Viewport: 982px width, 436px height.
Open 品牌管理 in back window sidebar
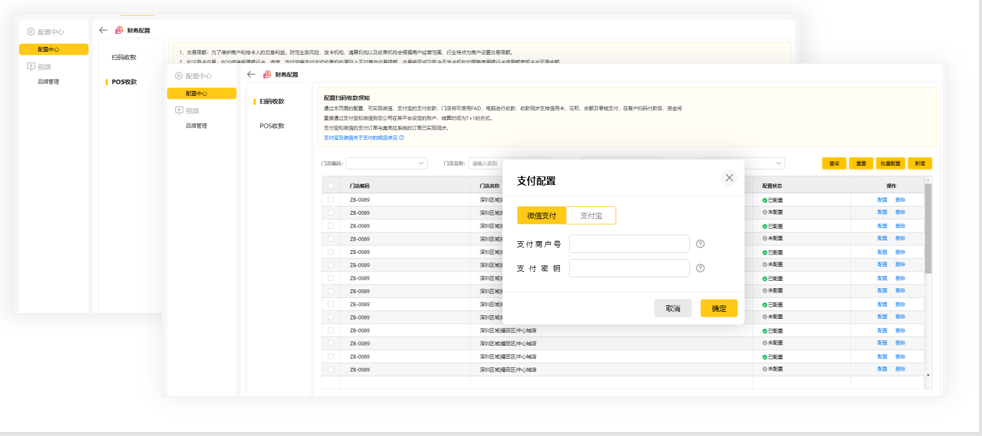48,81
